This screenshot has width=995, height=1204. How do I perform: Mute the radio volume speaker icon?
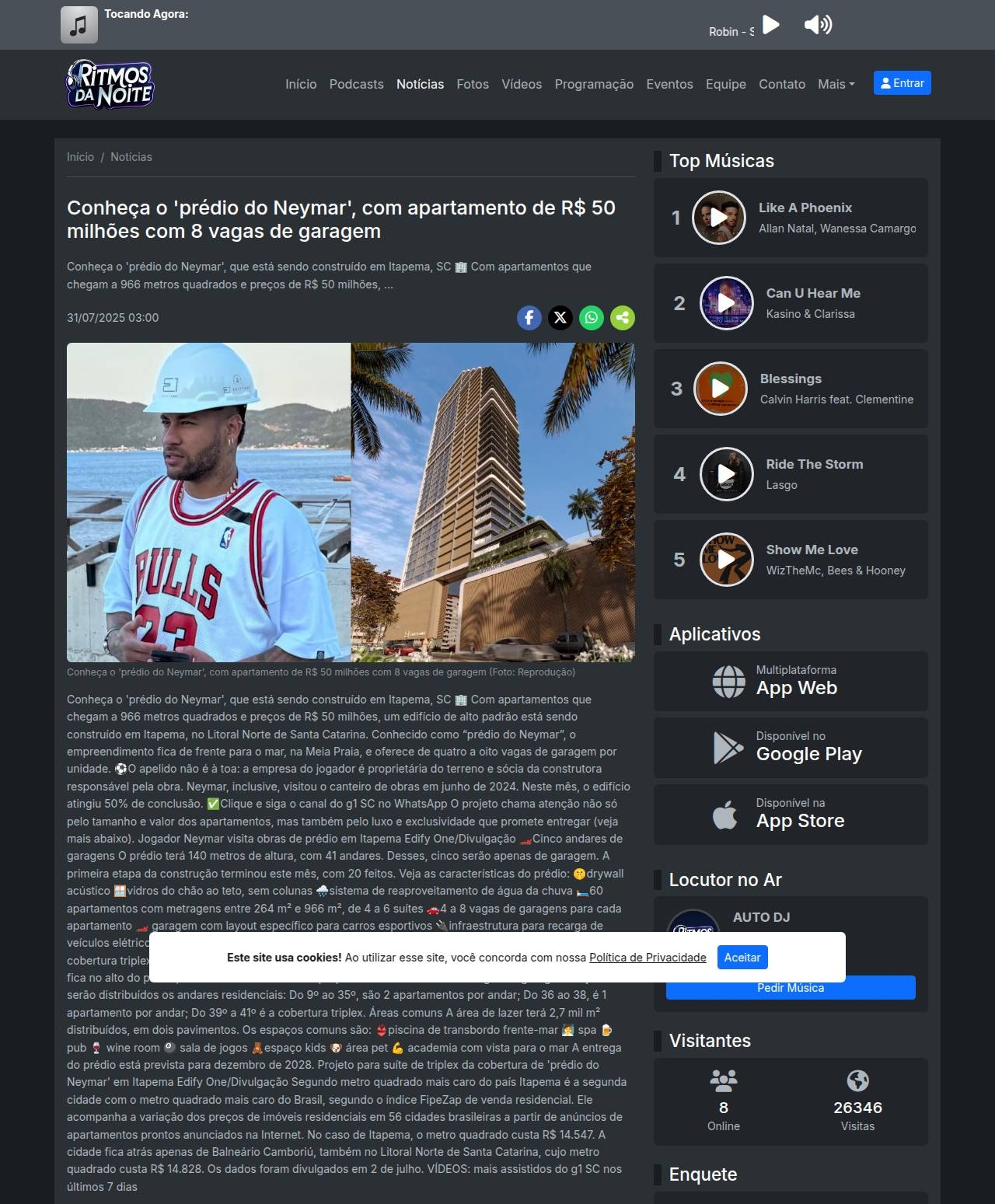pos(817,25)
